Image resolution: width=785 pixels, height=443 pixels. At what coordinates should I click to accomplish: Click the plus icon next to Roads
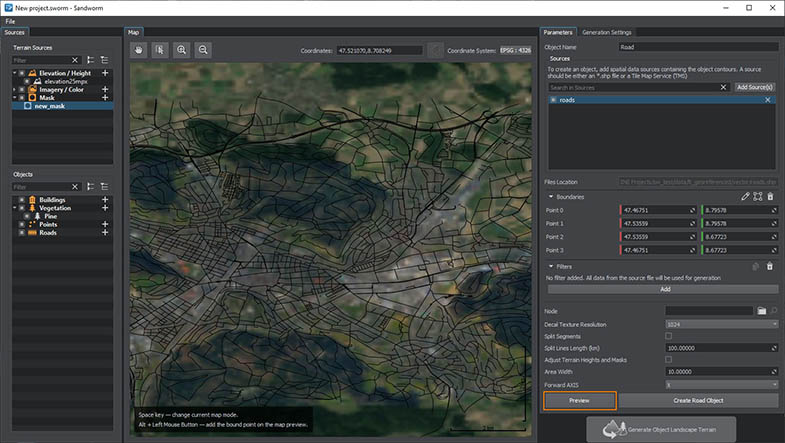pyautogui.click(x=105, y=233)
